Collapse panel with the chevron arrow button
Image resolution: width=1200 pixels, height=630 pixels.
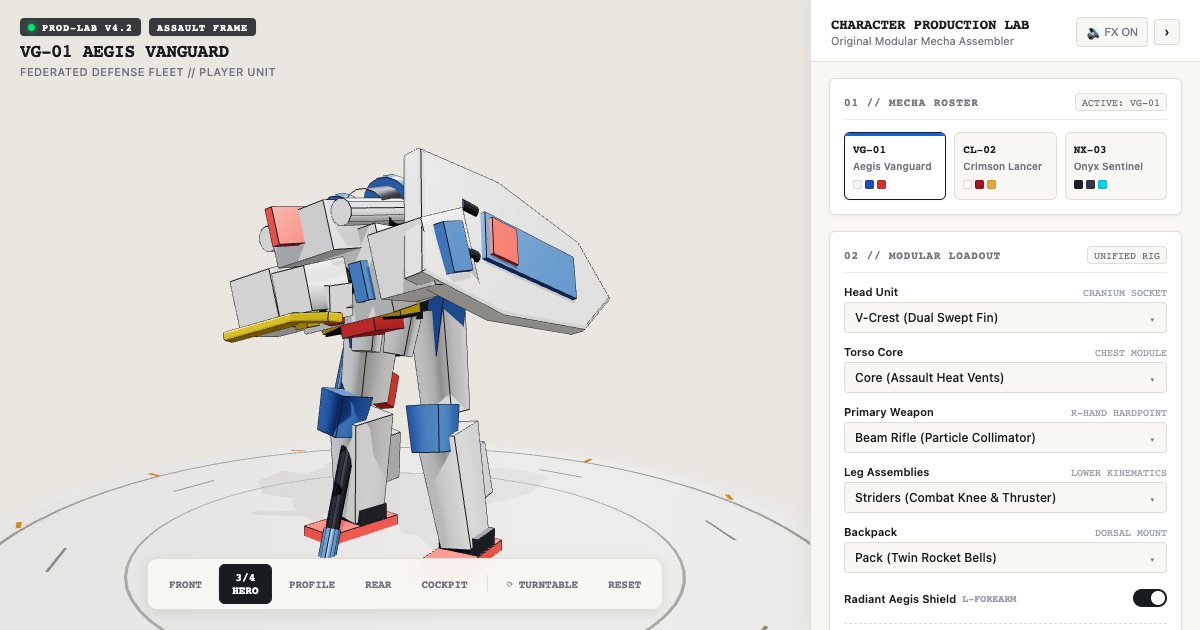point(1167,32)
